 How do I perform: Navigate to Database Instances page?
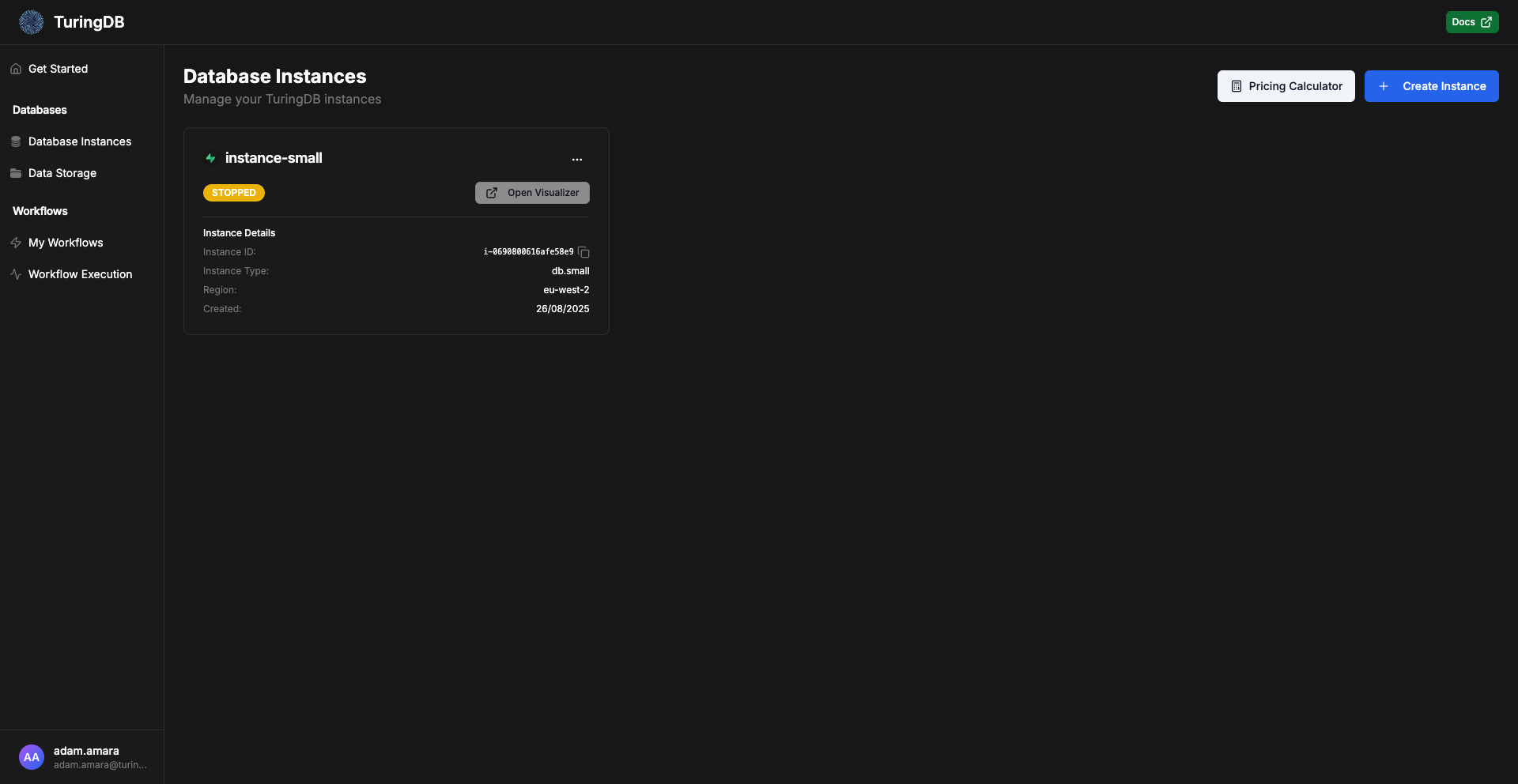(79, 141)
